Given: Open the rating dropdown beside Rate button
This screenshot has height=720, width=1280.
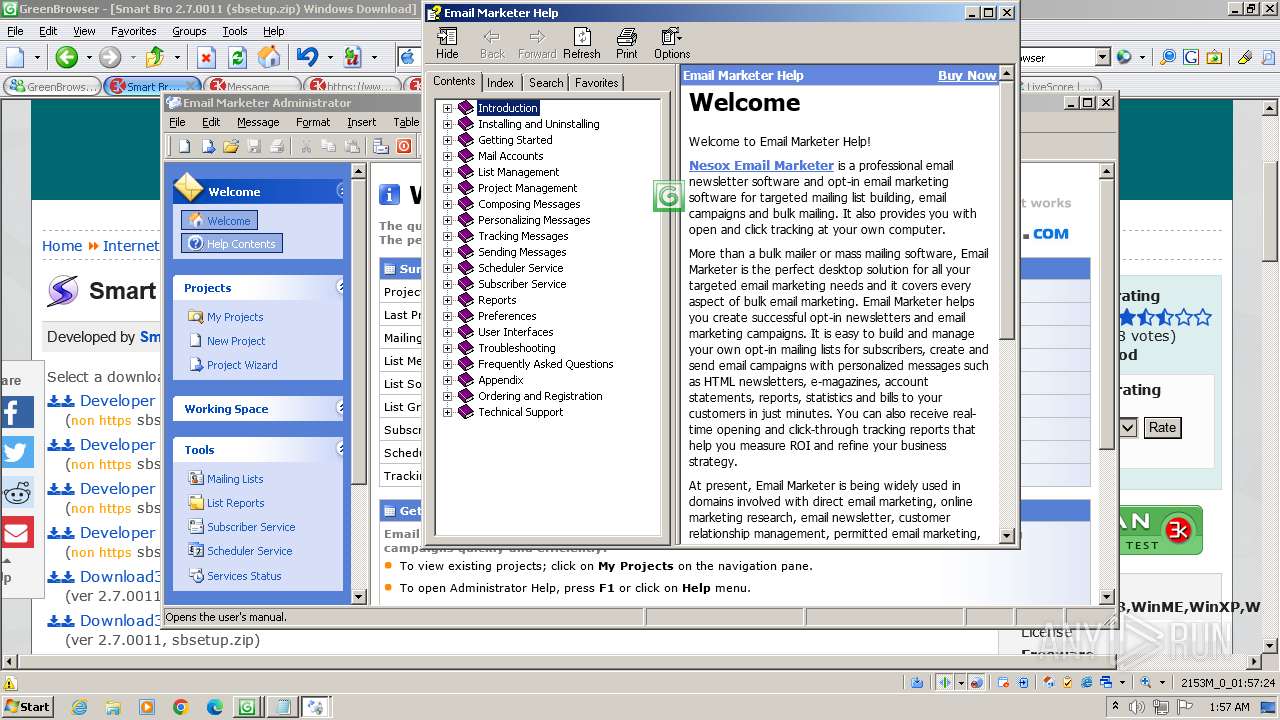Looking at the screenshot, I should pyautogui.click(x=1127, y=427).
